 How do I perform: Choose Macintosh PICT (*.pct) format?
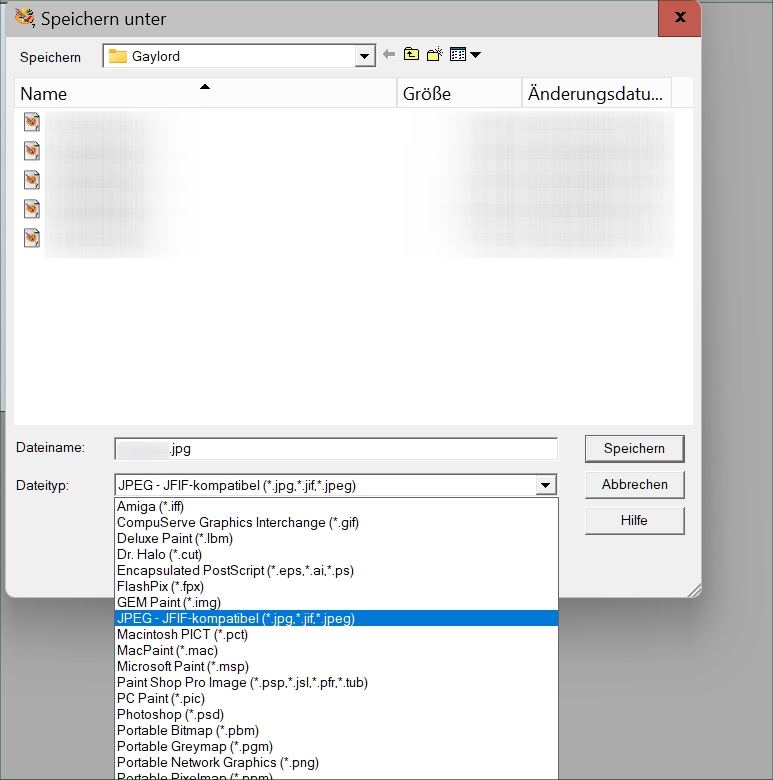pos(336,634)
